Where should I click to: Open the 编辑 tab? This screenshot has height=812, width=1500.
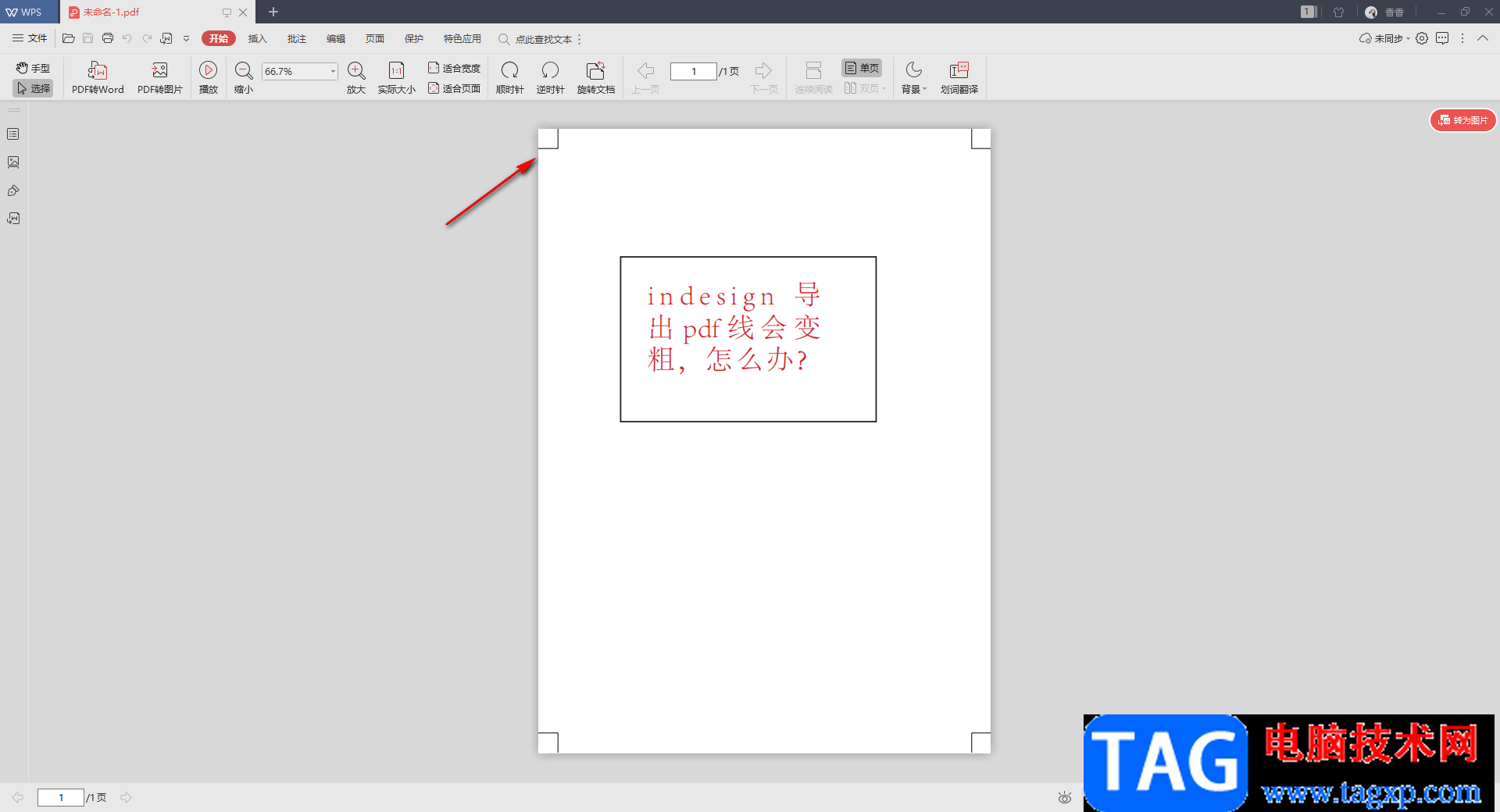pyautogui.click(x=336, y=38)
